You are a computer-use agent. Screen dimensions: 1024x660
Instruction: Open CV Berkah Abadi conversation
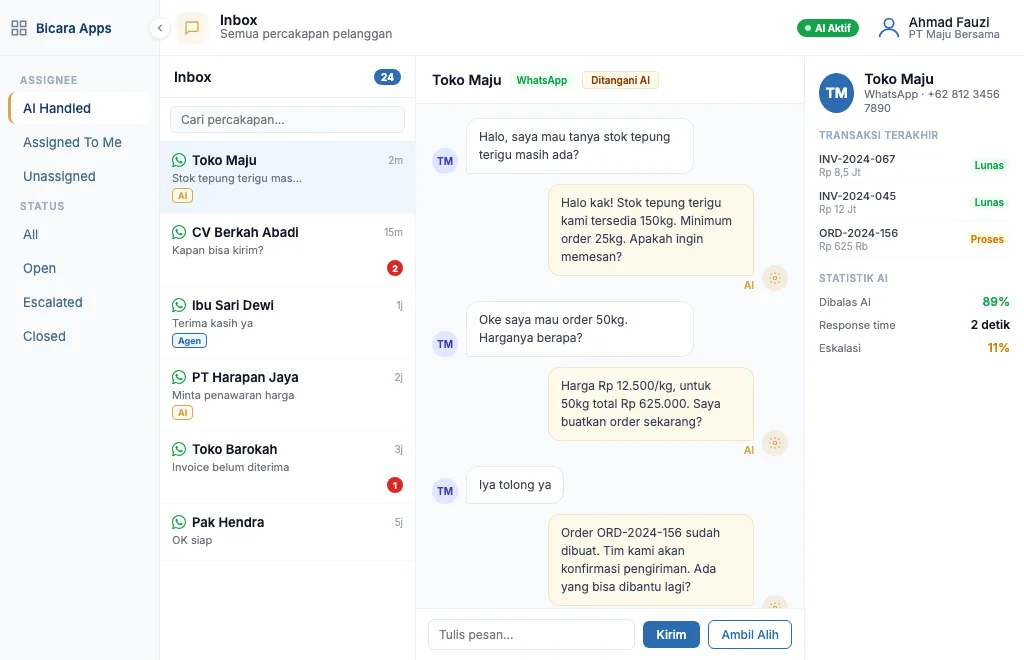287,250
